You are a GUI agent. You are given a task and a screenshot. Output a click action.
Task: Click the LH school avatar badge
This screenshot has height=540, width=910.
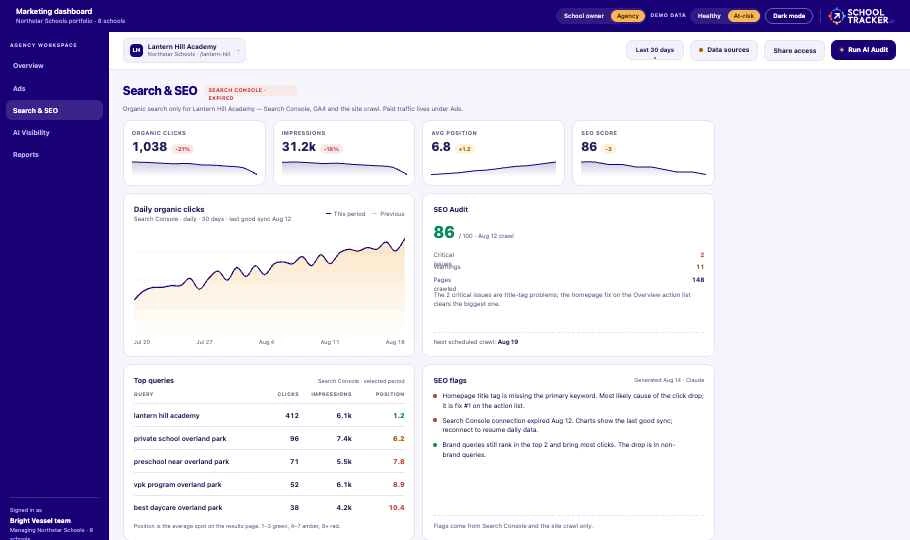(136, 51)
